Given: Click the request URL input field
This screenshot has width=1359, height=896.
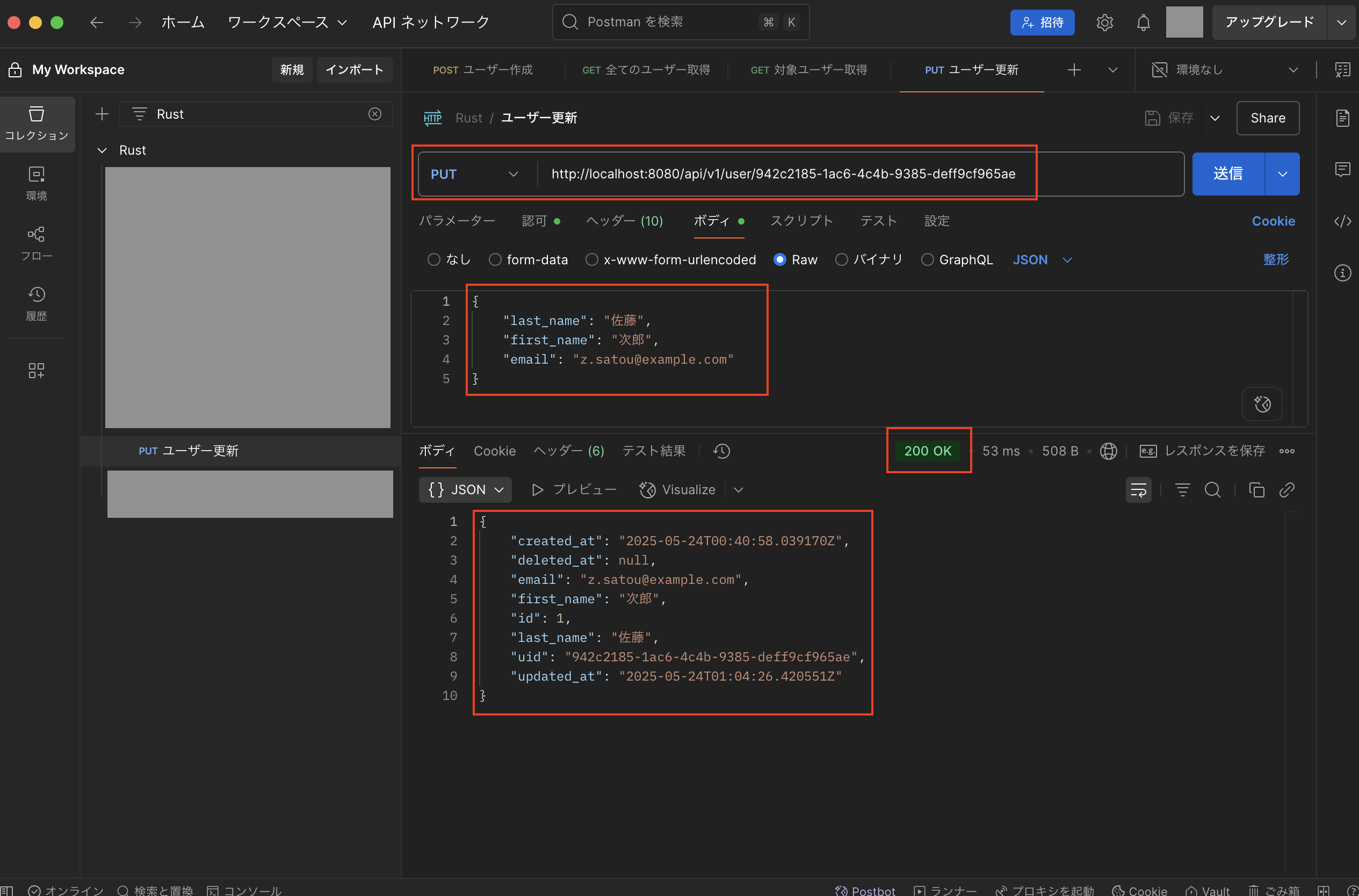Looking at the screenshot, I should 860,174.
